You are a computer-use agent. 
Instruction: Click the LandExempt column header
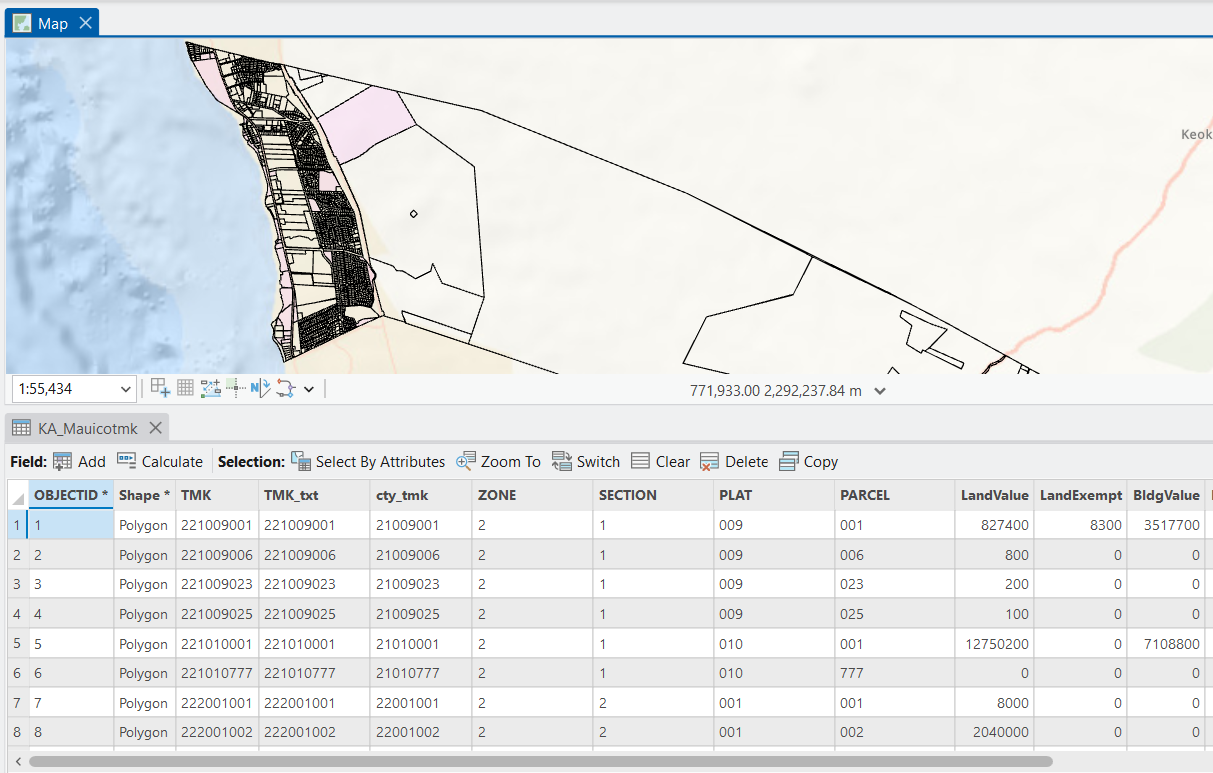point(1080,495)
